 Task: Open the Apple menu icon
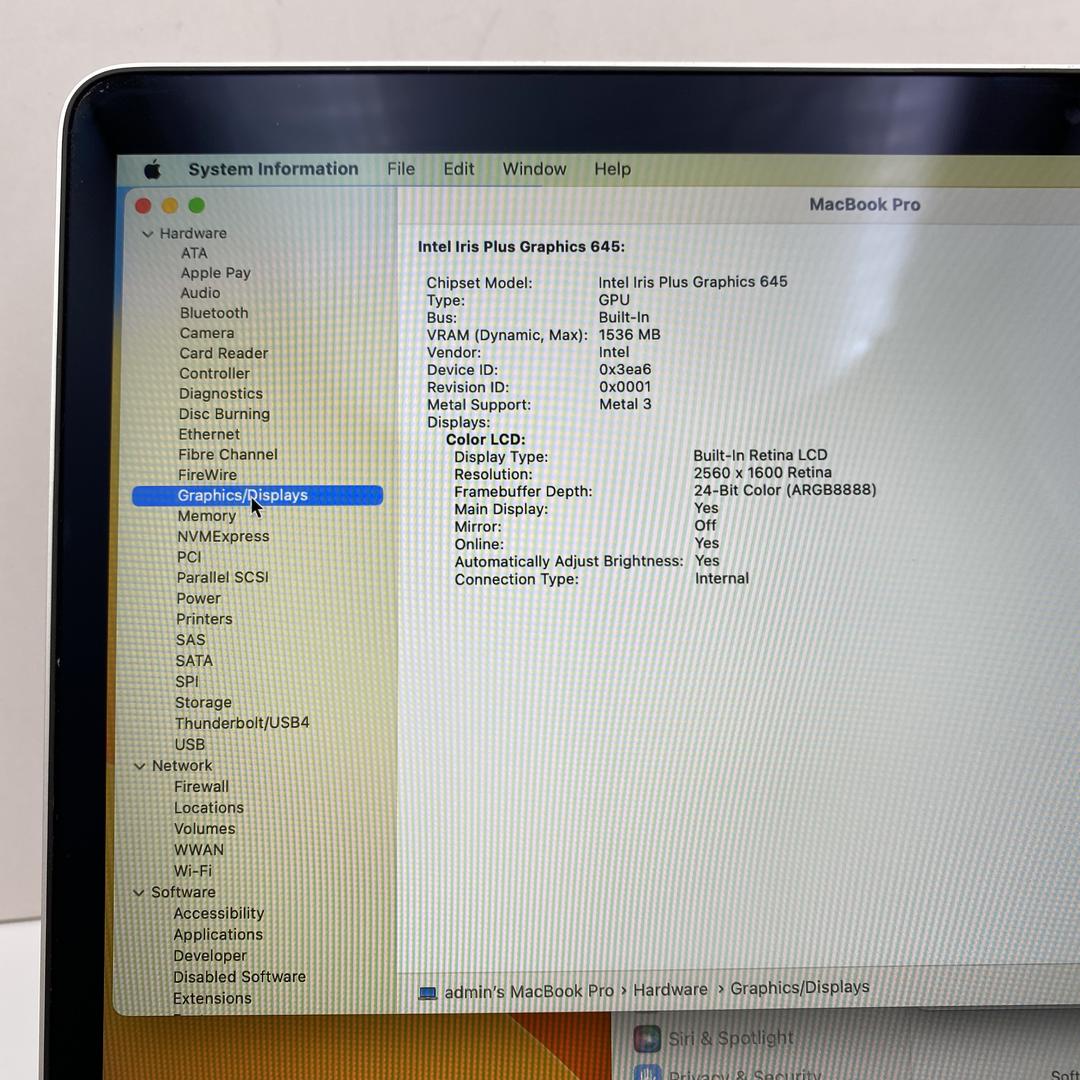152,169
